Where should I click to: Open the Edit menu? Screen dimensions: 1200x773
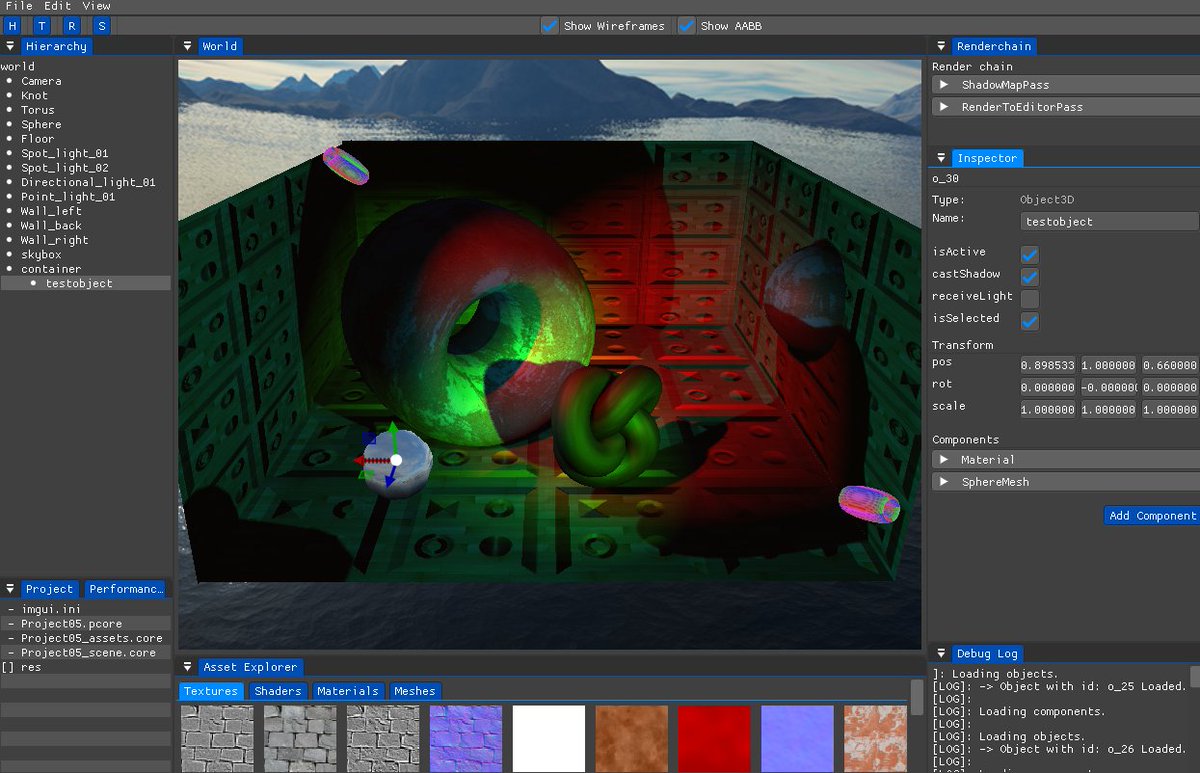(57, 6)
